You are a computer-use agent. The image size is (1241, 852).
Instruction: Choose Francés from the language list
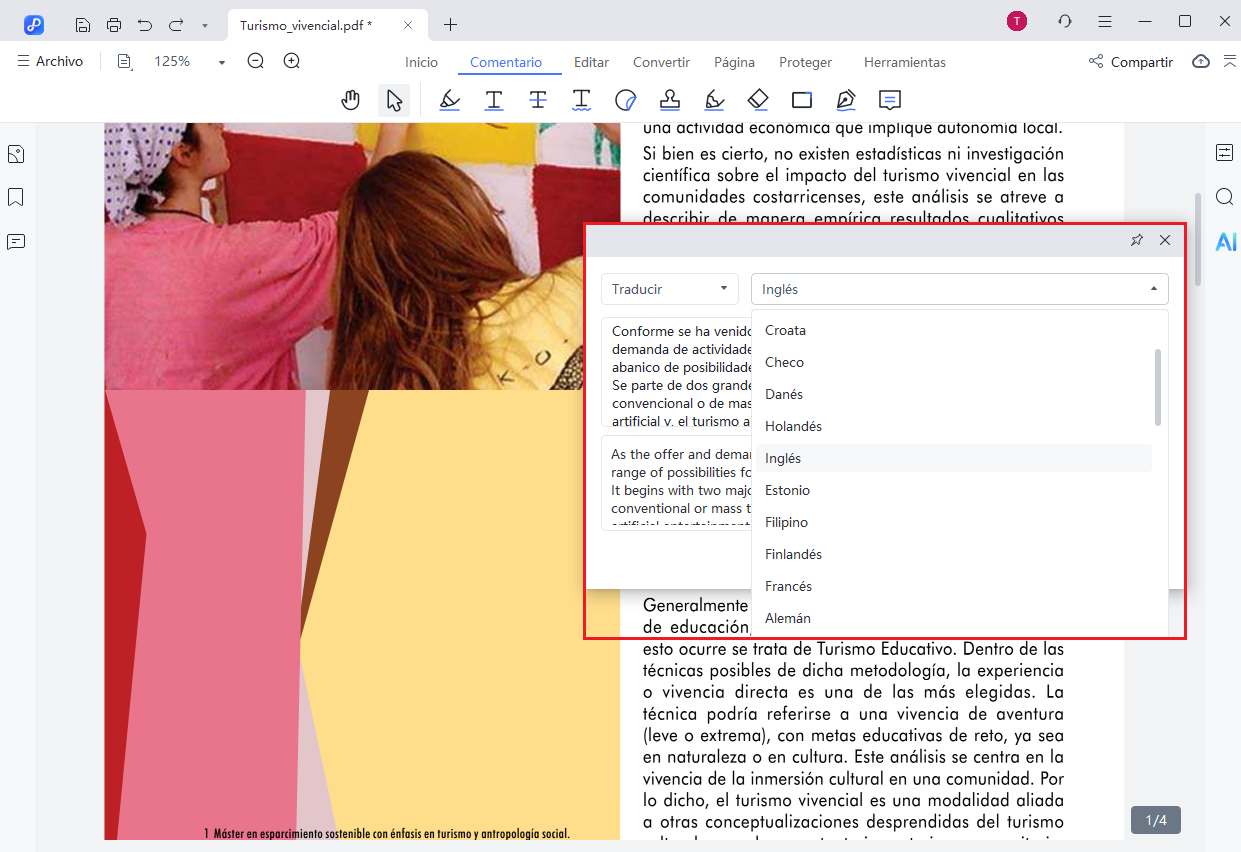click(788, 586)
